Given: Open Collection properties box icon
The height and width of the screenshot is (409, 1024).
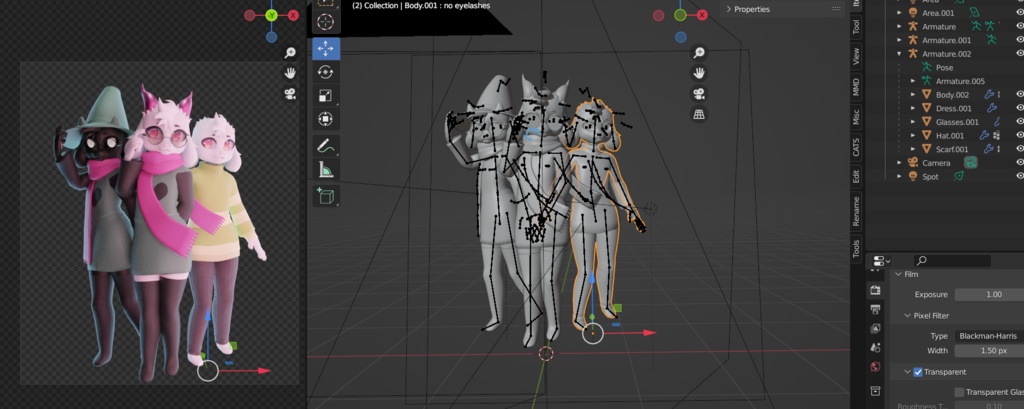Looking at the screenshot, I should pyautogui.click(x=876, y=391).
